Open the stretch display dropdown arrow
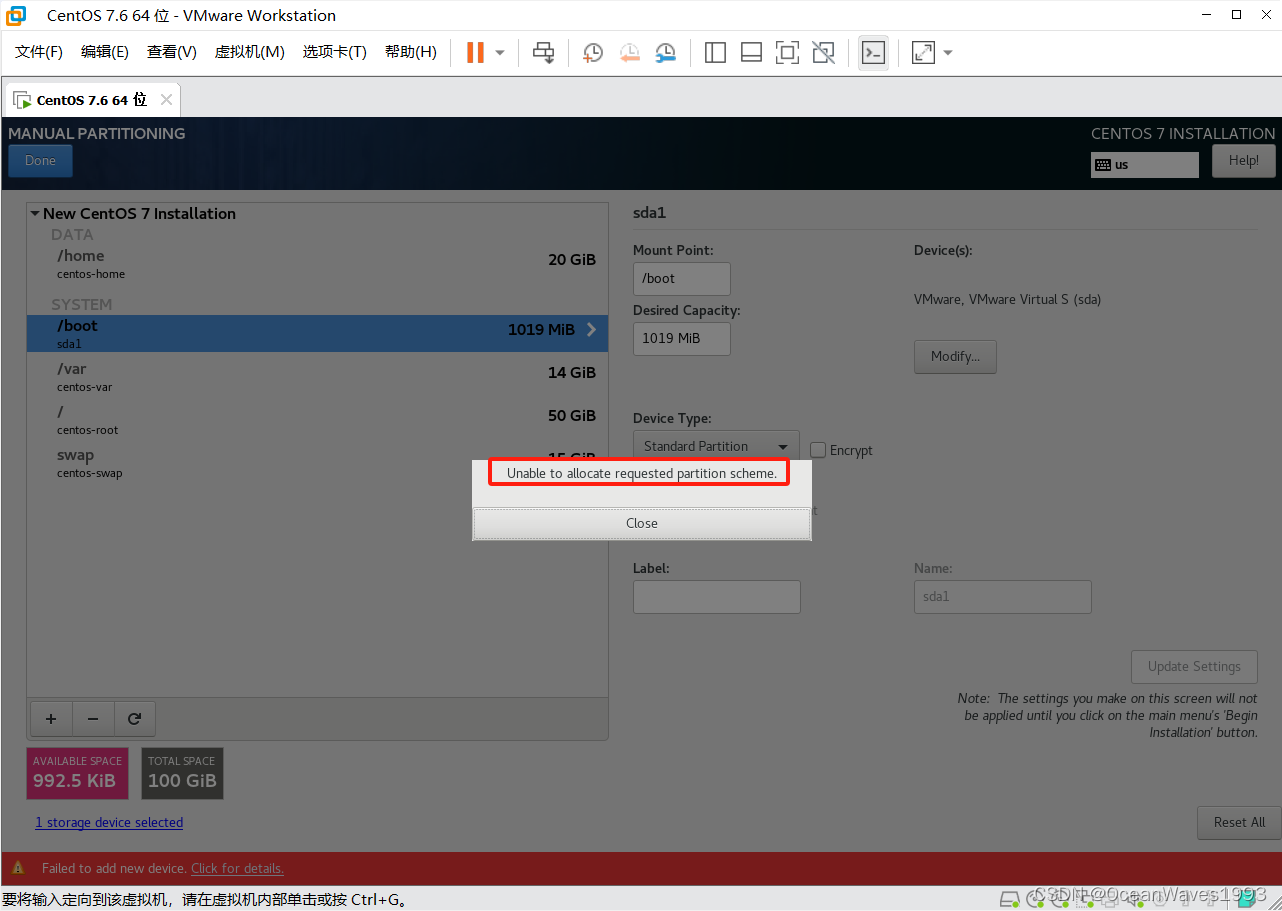1282x911 pixels. pos(948,52)
